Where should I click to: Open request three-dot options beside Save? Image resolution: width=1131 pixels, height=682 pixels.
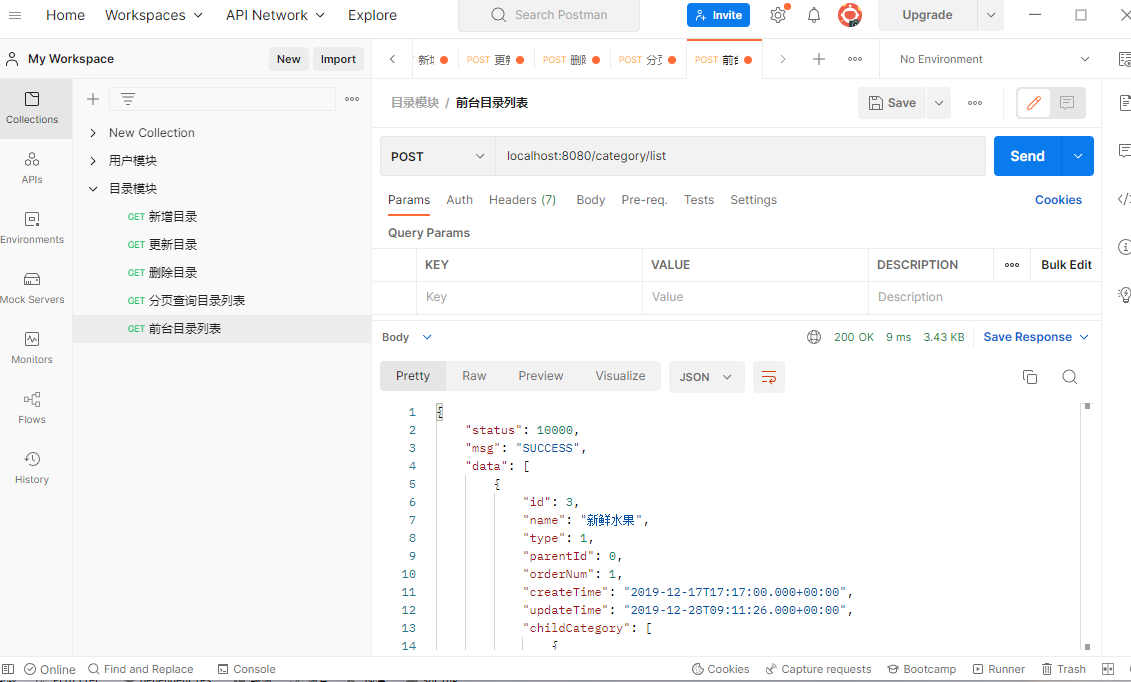[x=975, y=103]
